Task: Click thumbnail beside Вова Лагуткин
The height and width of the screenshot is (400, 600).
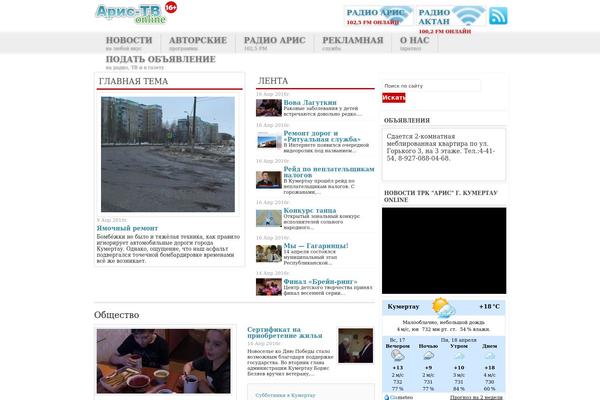Action: pos(269,108)
